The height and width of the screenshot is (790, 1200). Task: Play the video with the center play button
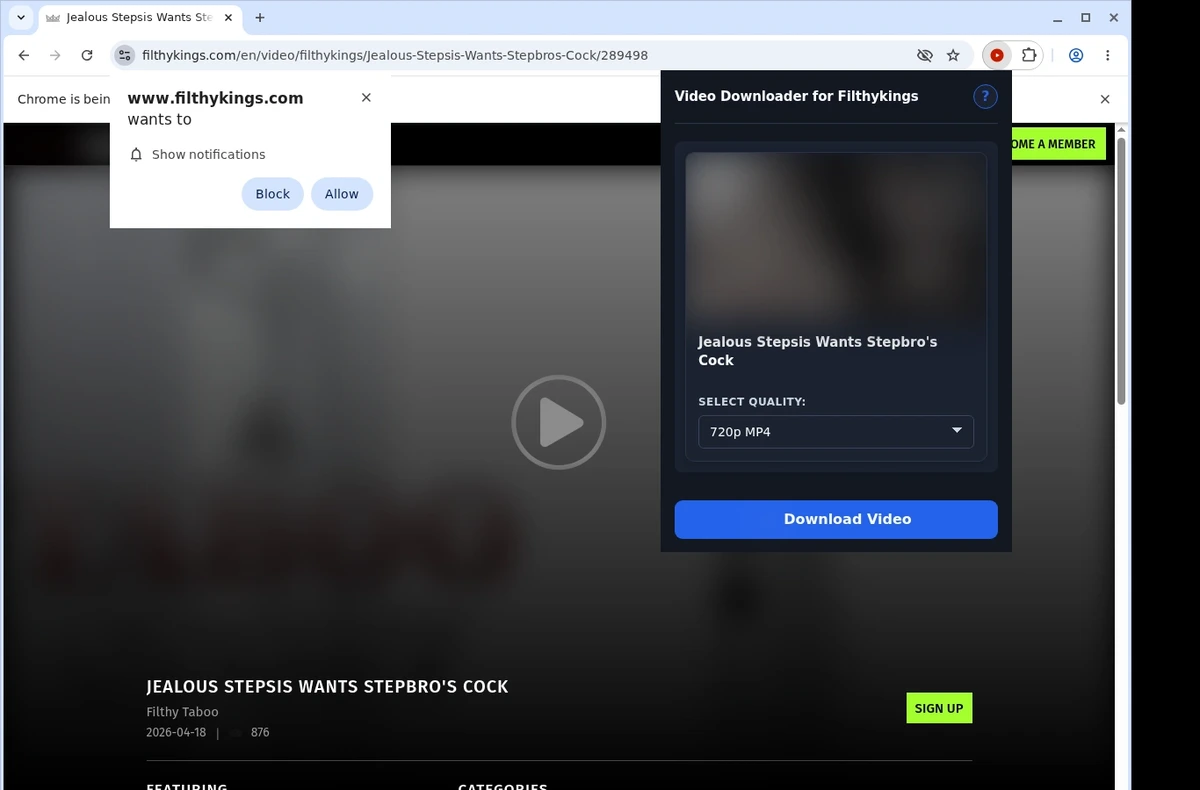[558, 422]
